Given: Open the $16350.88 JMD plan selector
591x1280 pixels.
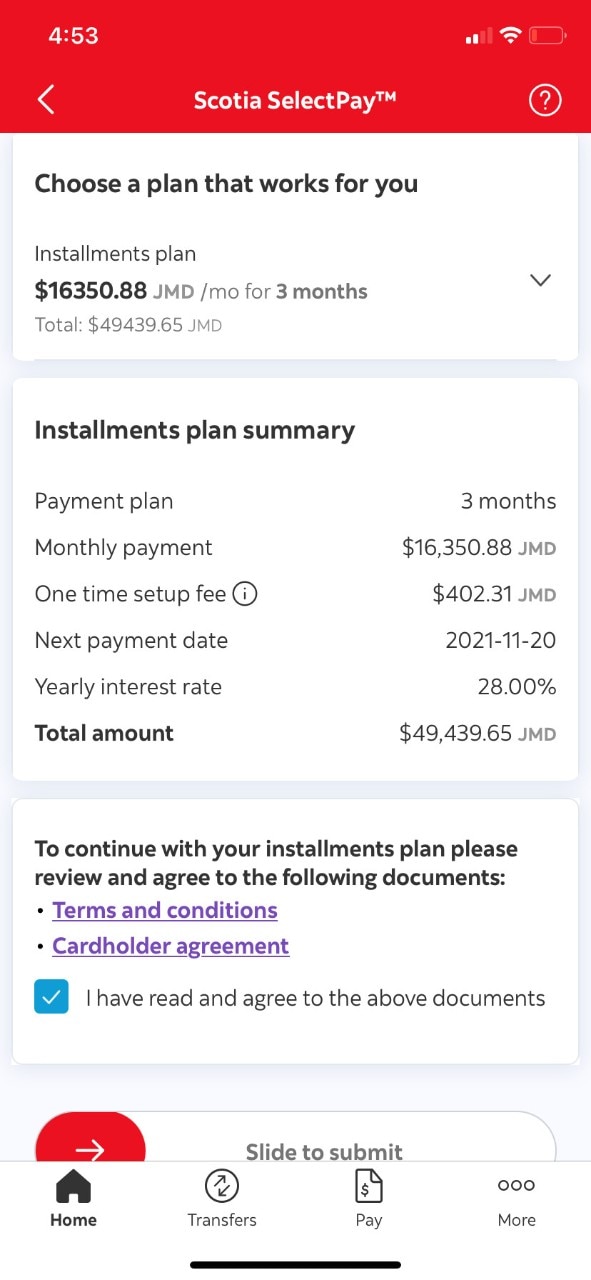Looking at the screenshot, I should [x=296, y=291].
